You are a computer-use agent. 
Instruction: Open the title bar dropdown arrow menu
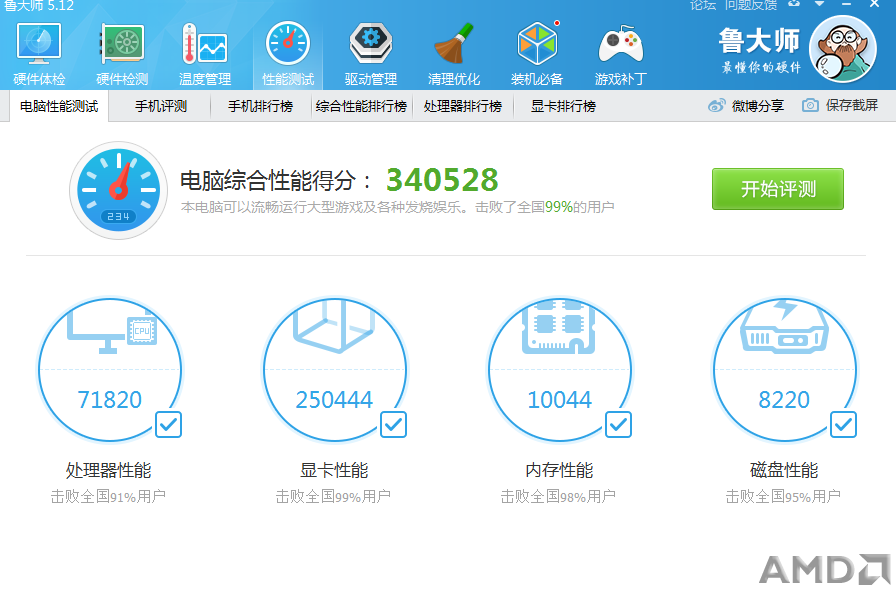(819, 4)
